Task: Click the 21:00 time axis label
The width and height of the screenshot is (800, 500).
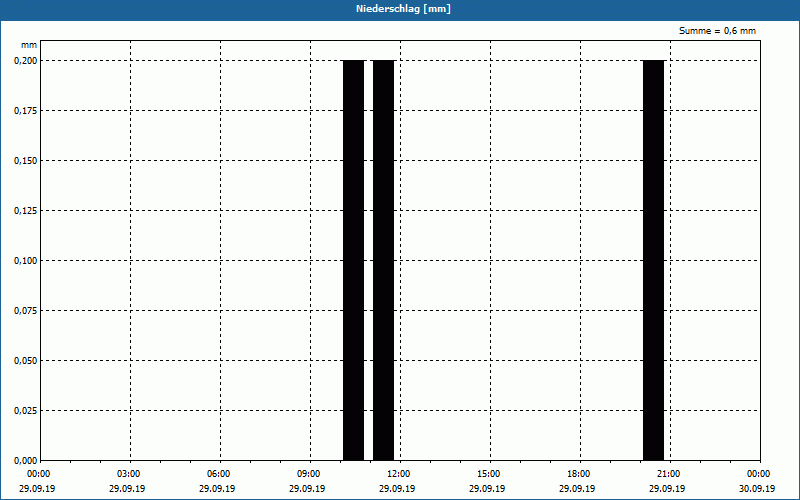Action: (x=668, y=474)
